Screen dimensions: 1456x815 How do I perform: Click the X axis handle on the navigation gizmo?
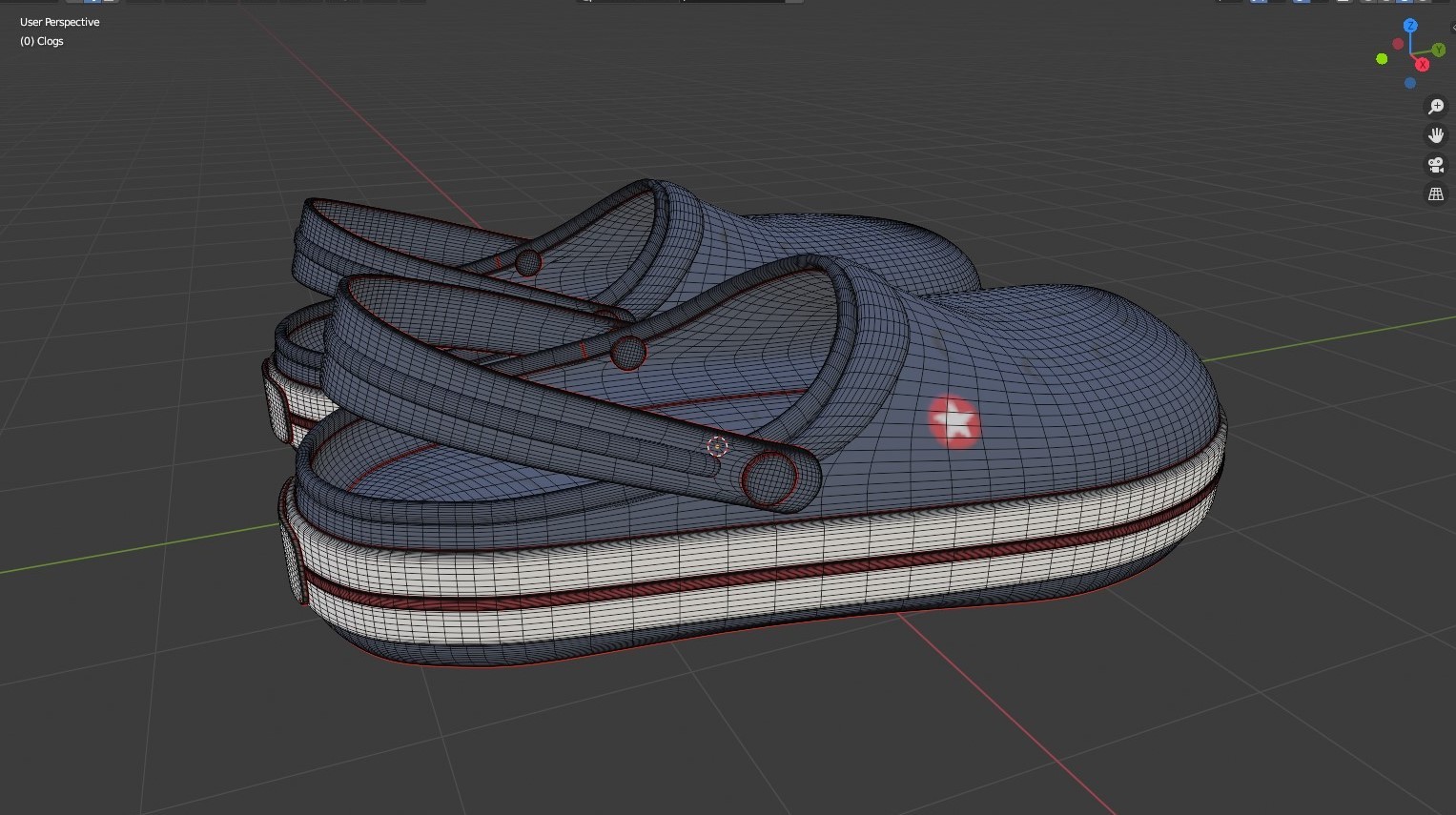1422,65
